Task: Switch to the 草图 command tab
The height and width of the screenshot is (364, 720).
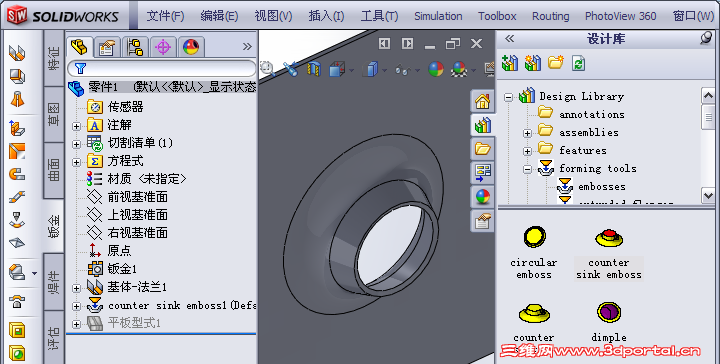Action: tap(54, 114)
